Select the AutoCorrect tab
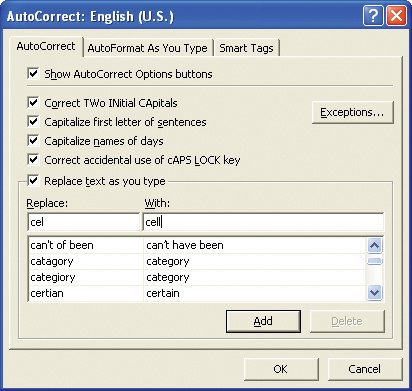412x391 pixels. pyautogui.click(x=46, y=46)
